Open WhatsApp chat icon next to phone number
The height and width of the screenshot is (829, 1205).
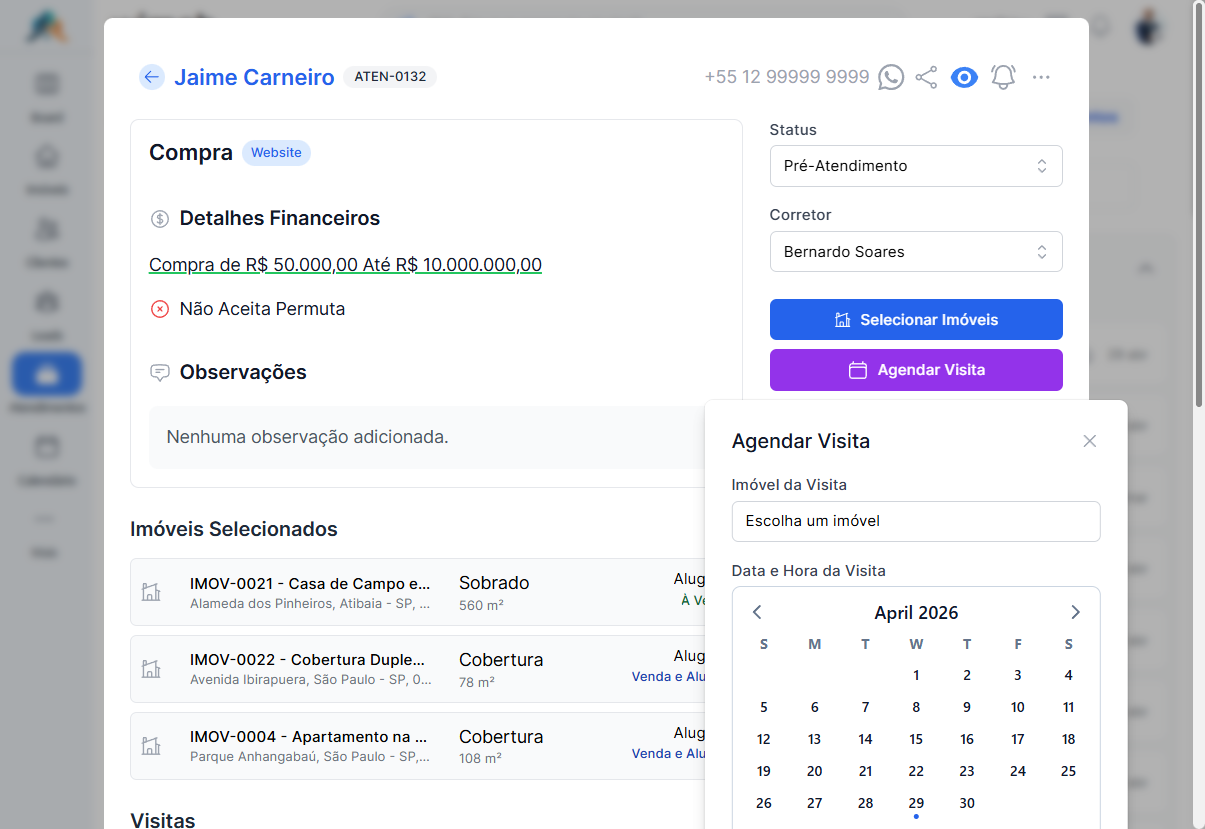(891, 77)
